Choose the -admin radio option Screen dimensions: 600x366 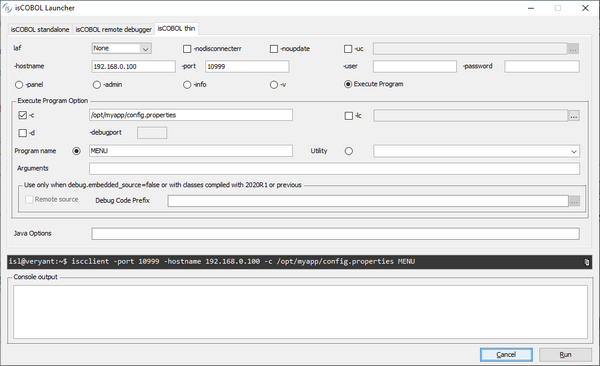tap(97, 85)
